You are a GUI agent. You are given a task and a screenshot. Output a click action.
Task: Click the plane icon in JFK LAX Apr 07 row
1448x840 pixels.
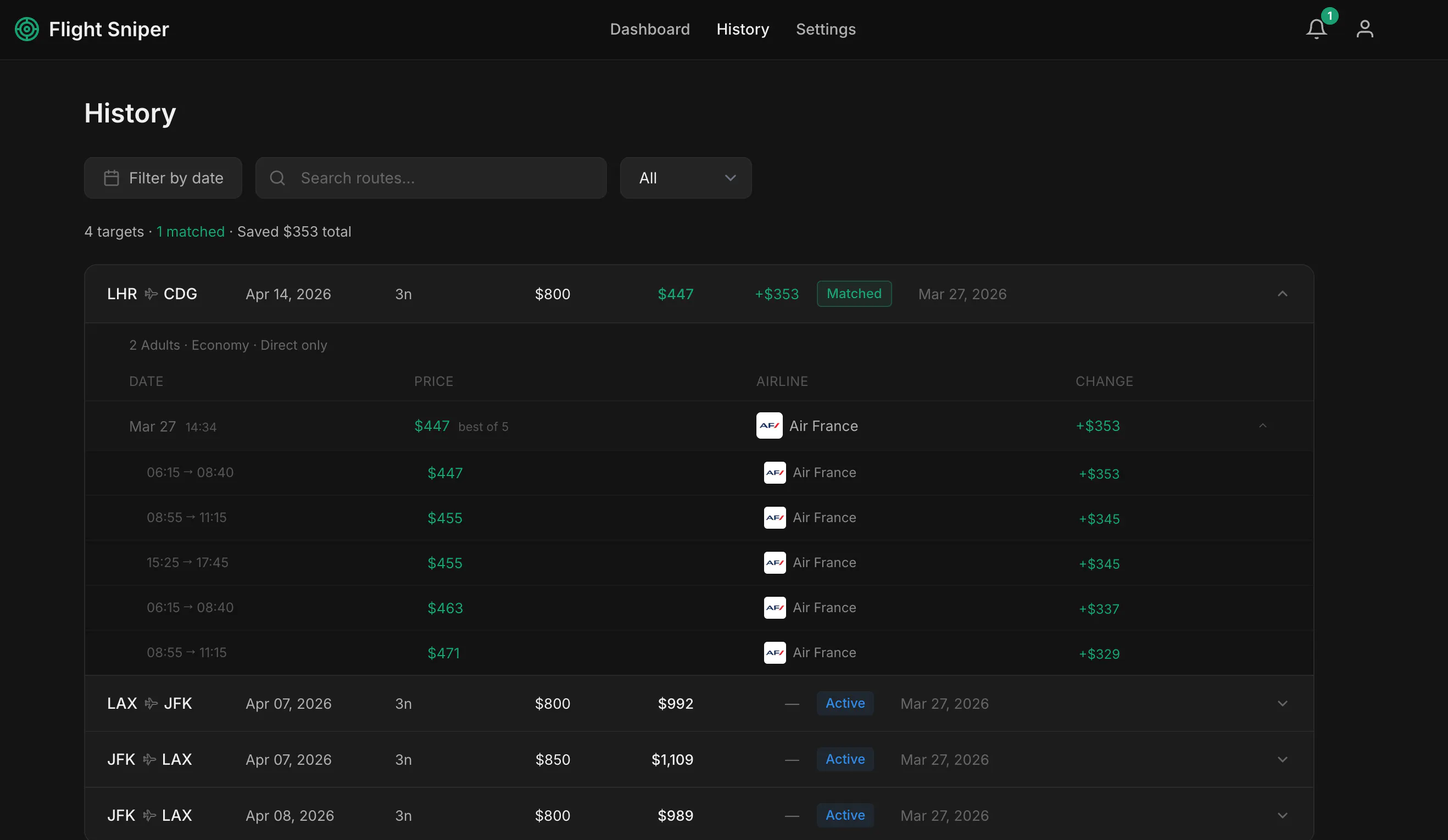(149, 760)
